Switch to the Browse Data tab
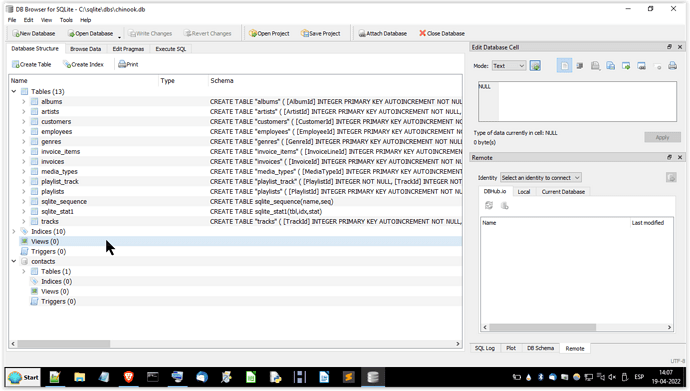 [x=85, y=49]
